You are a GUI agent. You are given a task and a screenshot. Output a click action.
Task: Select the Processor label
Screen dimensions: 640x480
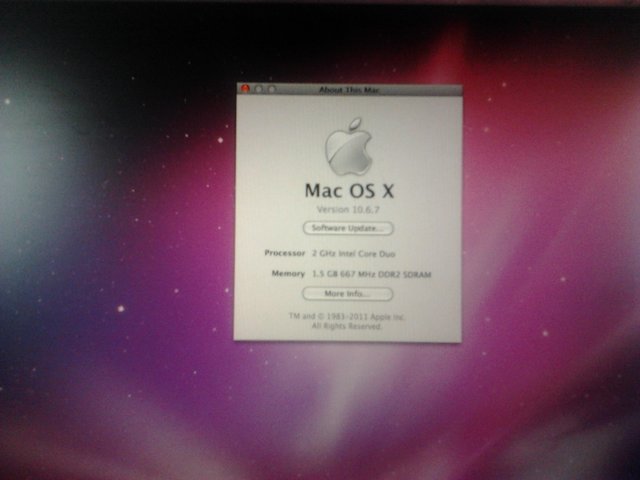tap(284, 254)
